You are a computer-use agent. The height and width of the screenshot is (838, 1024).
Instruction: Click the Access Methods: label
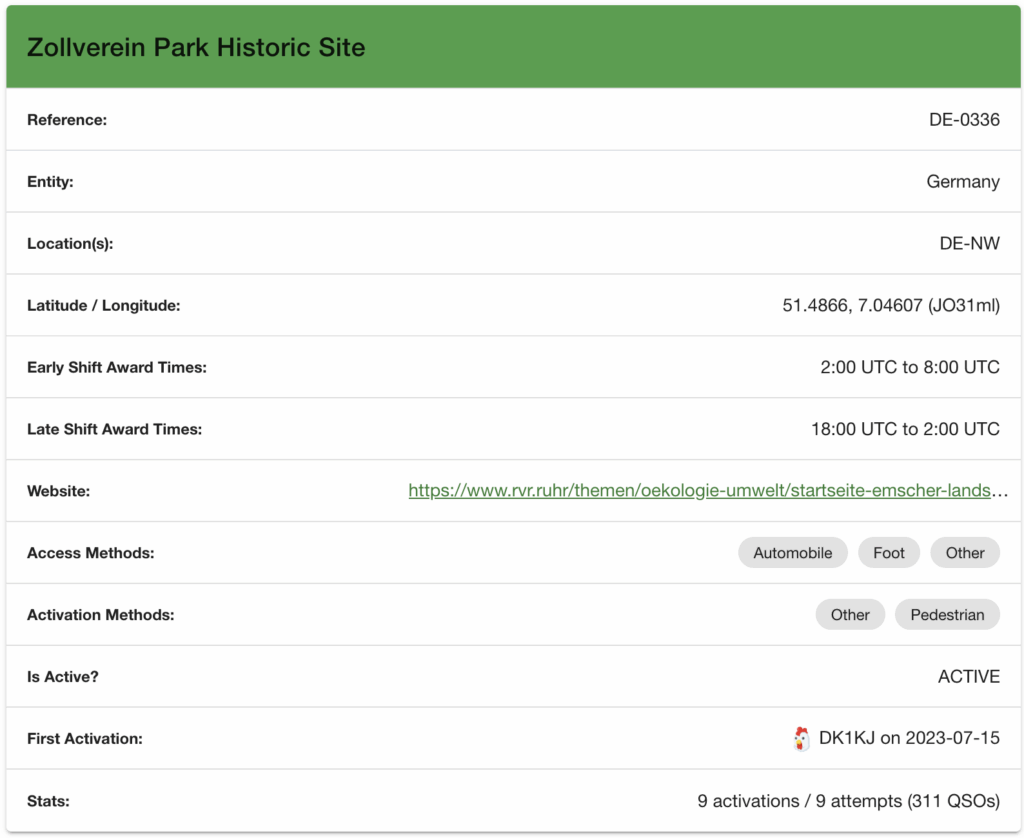click(x=91, y=553)
